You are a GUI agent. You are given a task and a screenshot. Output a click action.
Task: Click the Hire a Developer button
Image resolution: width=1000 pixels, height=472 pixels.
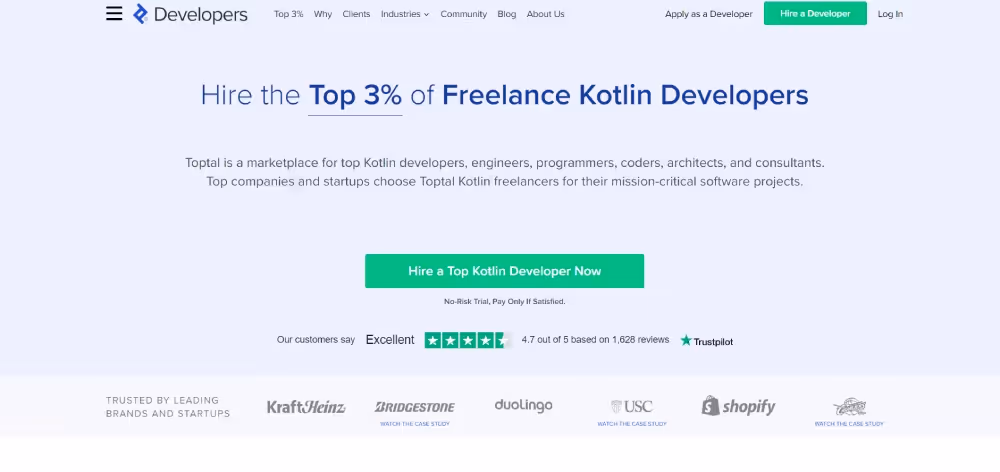pyautogui.click(x=815, y=13)
